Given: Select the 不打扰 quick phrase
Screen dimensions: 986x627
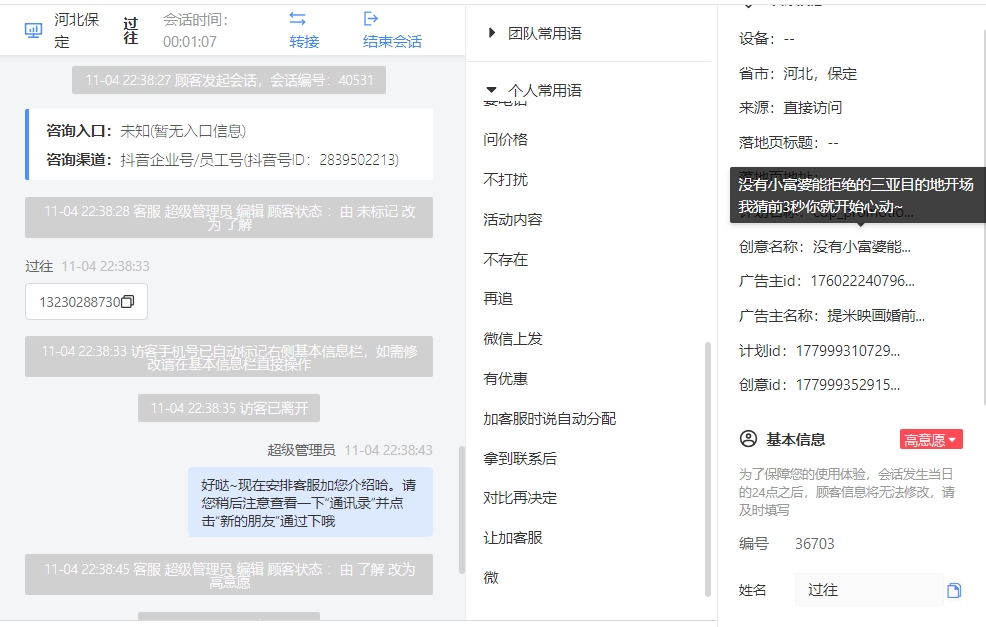Looking at the screenshot, I should pos(506,179).
